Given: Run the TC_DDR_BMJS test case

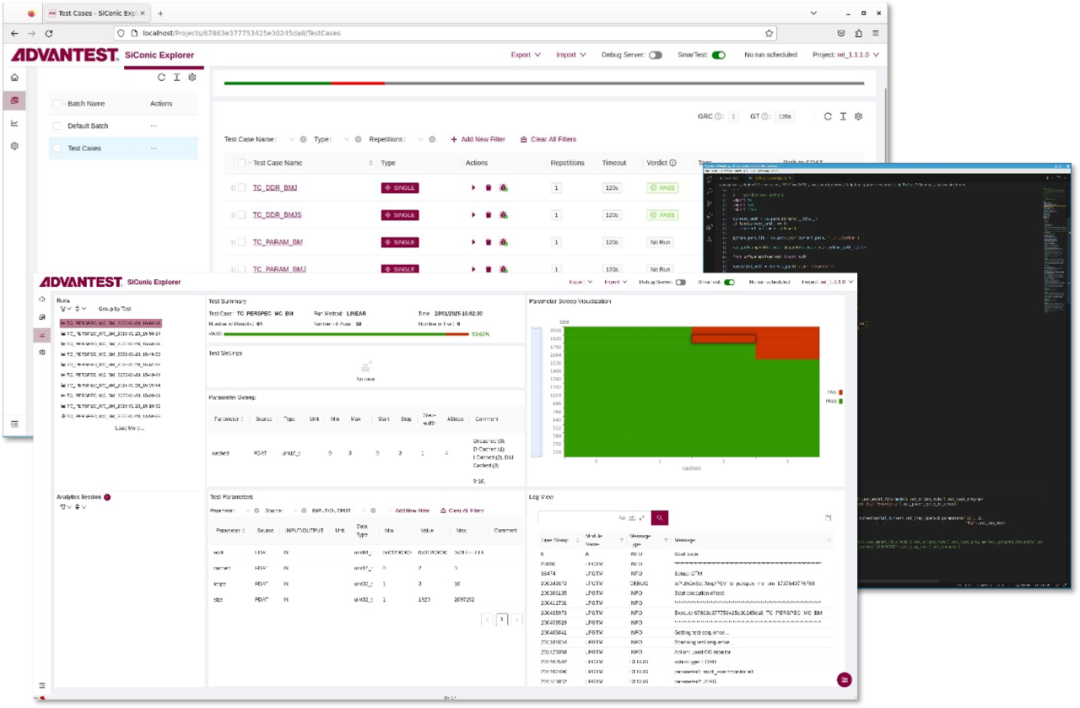Looking at the screenshot, I should [473, 215].
